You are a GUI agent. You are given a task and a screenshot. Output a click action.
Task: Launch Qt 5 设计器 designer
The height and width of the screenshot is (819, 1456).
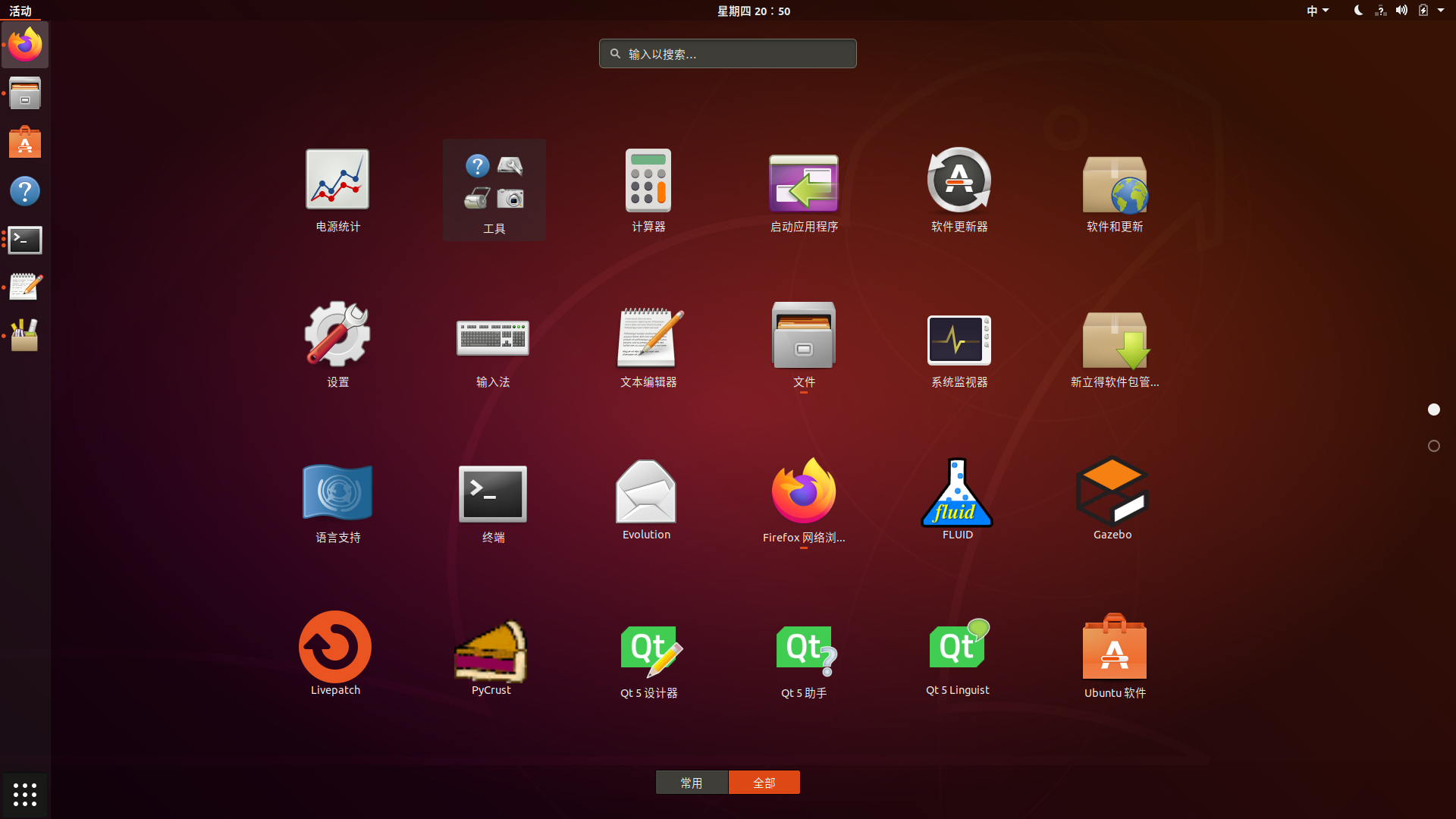649,651
